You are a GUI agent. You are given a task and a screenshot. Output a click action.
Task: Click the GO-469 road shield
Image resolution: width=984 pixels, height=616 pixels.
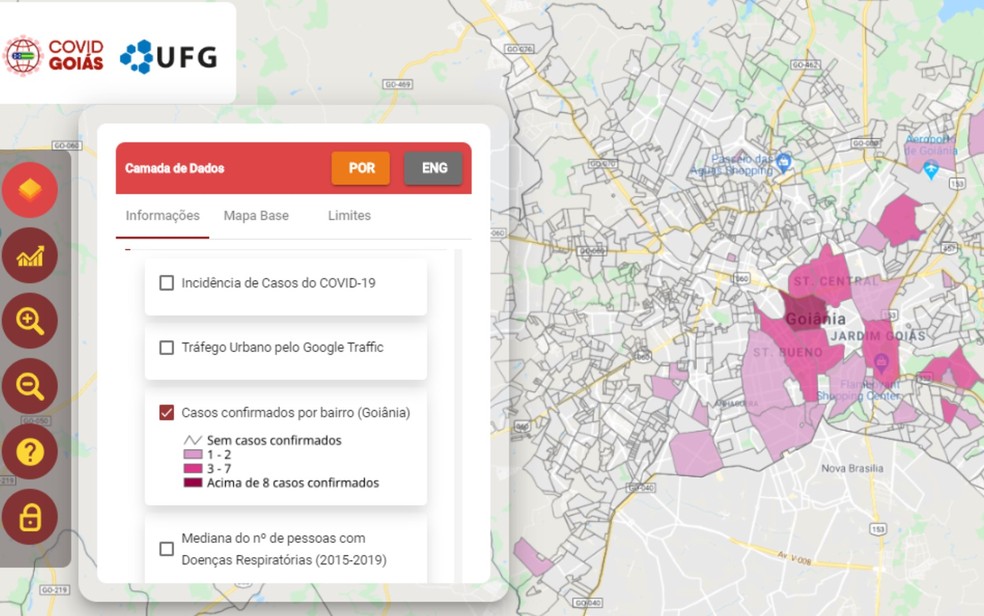398,84
